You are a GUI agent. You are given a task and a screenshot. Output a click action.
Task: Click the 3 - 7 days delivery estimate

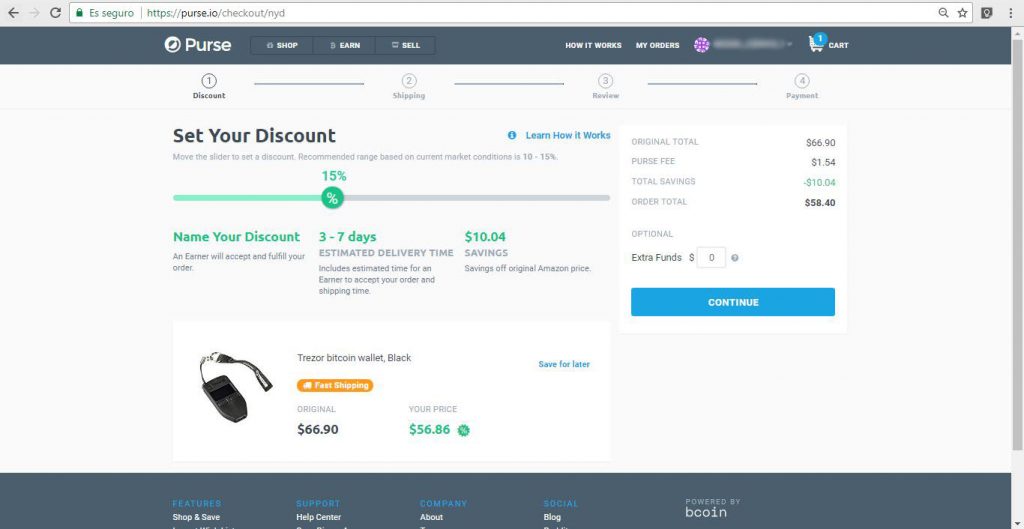coord(347,236)
